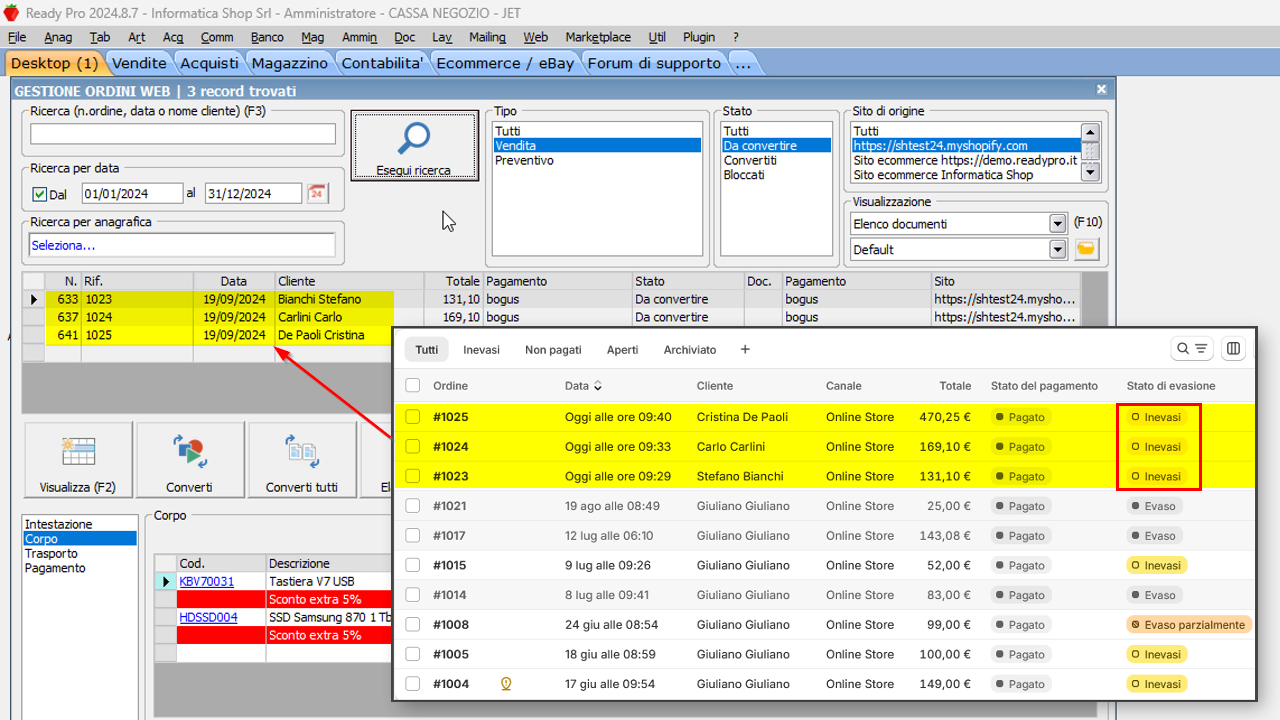The height and width of the screenshot is (720, 1280).
Task: Check the box for order #1024
Action: (413, 447)
